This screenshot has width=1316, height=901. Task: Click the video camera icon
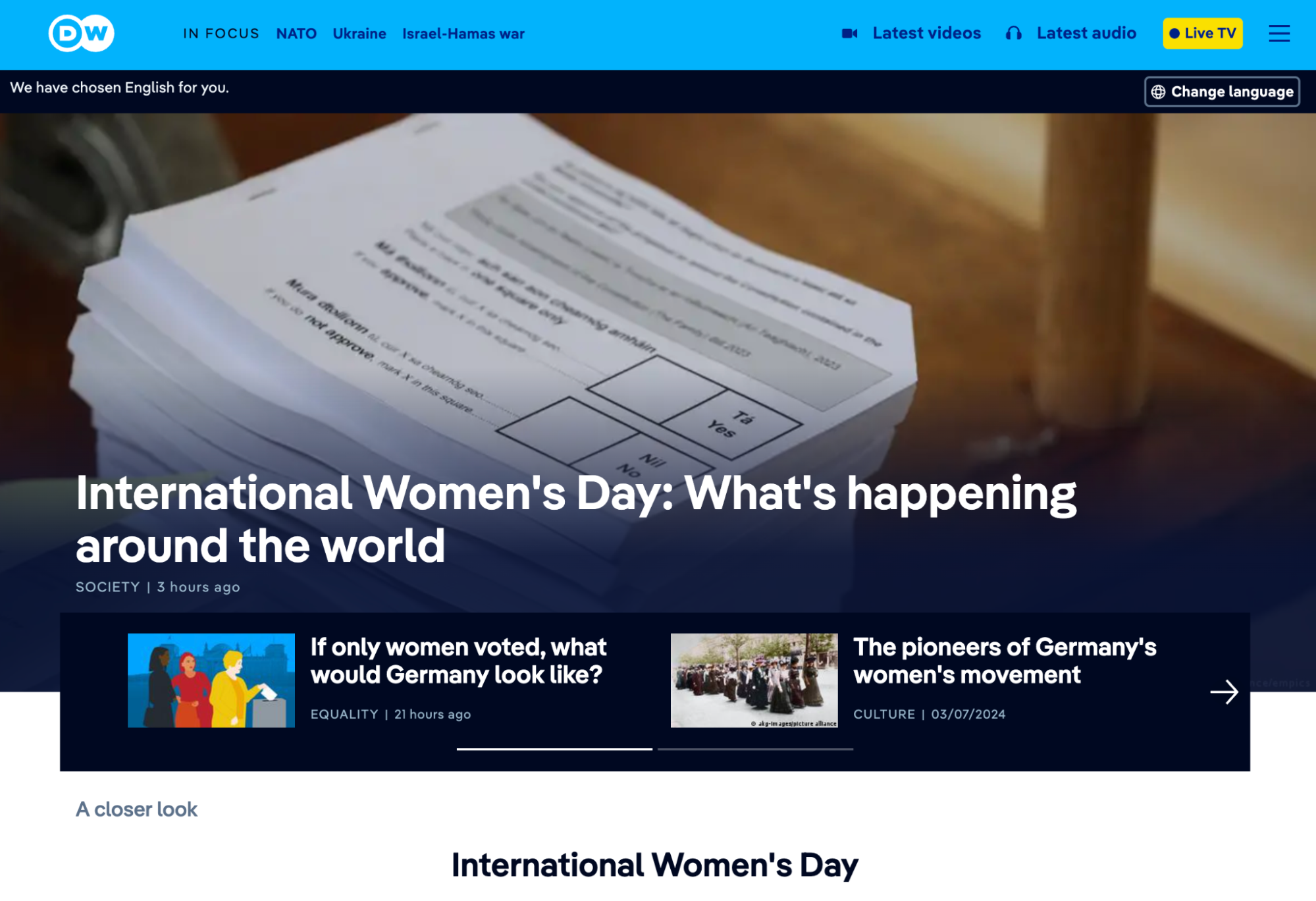pyautogui.click(x=849, y=34)
